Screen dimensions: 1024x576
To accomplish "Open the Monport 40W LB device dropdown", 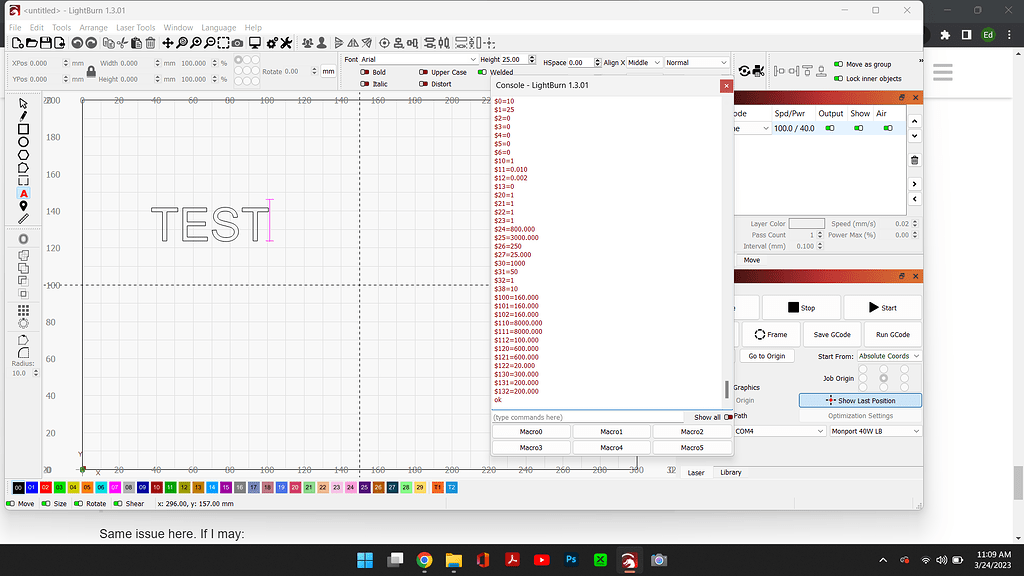I will coord(874,431).
